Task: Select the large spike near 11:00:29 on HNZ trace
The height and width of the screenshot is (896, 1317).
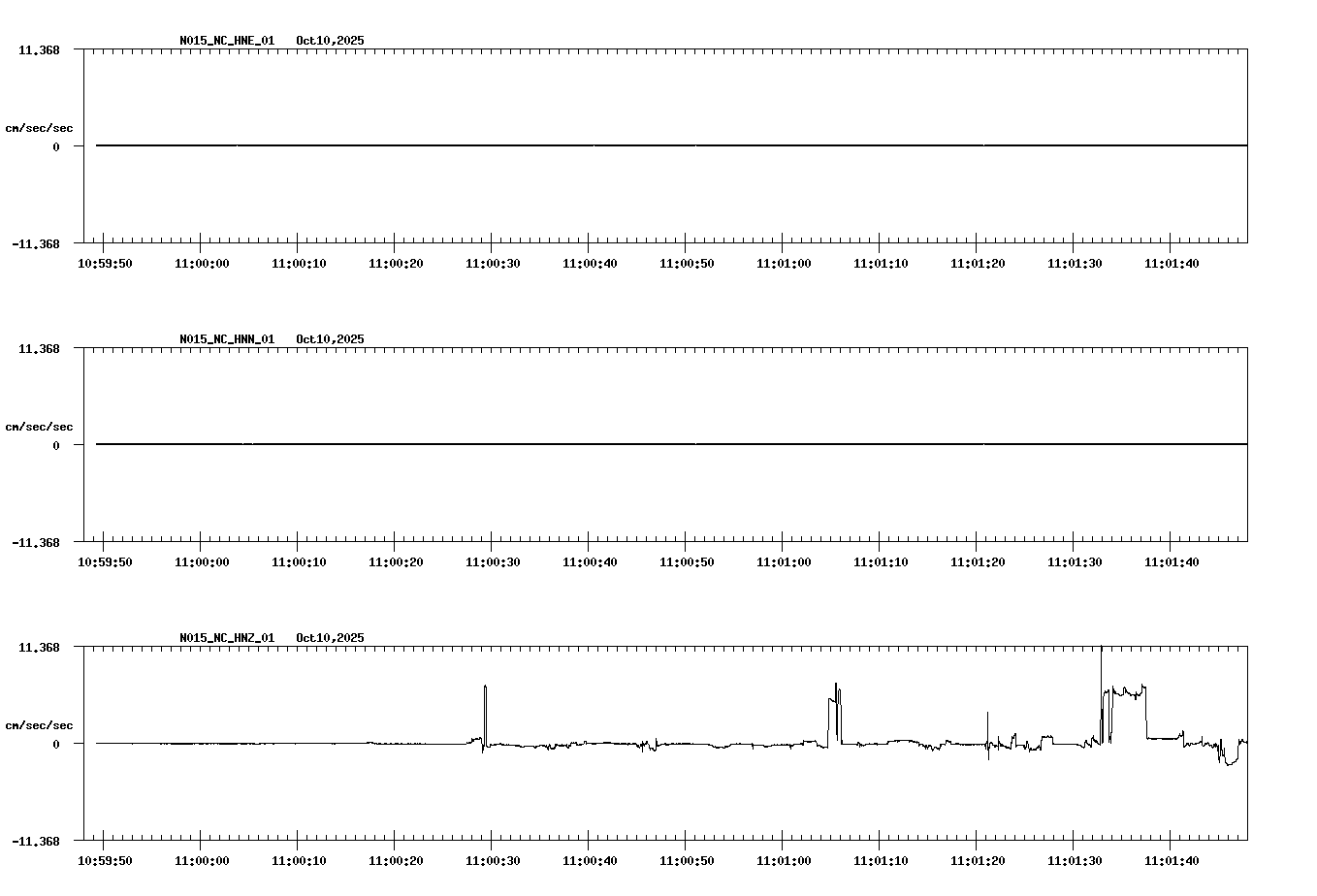Action: (485, 708)
